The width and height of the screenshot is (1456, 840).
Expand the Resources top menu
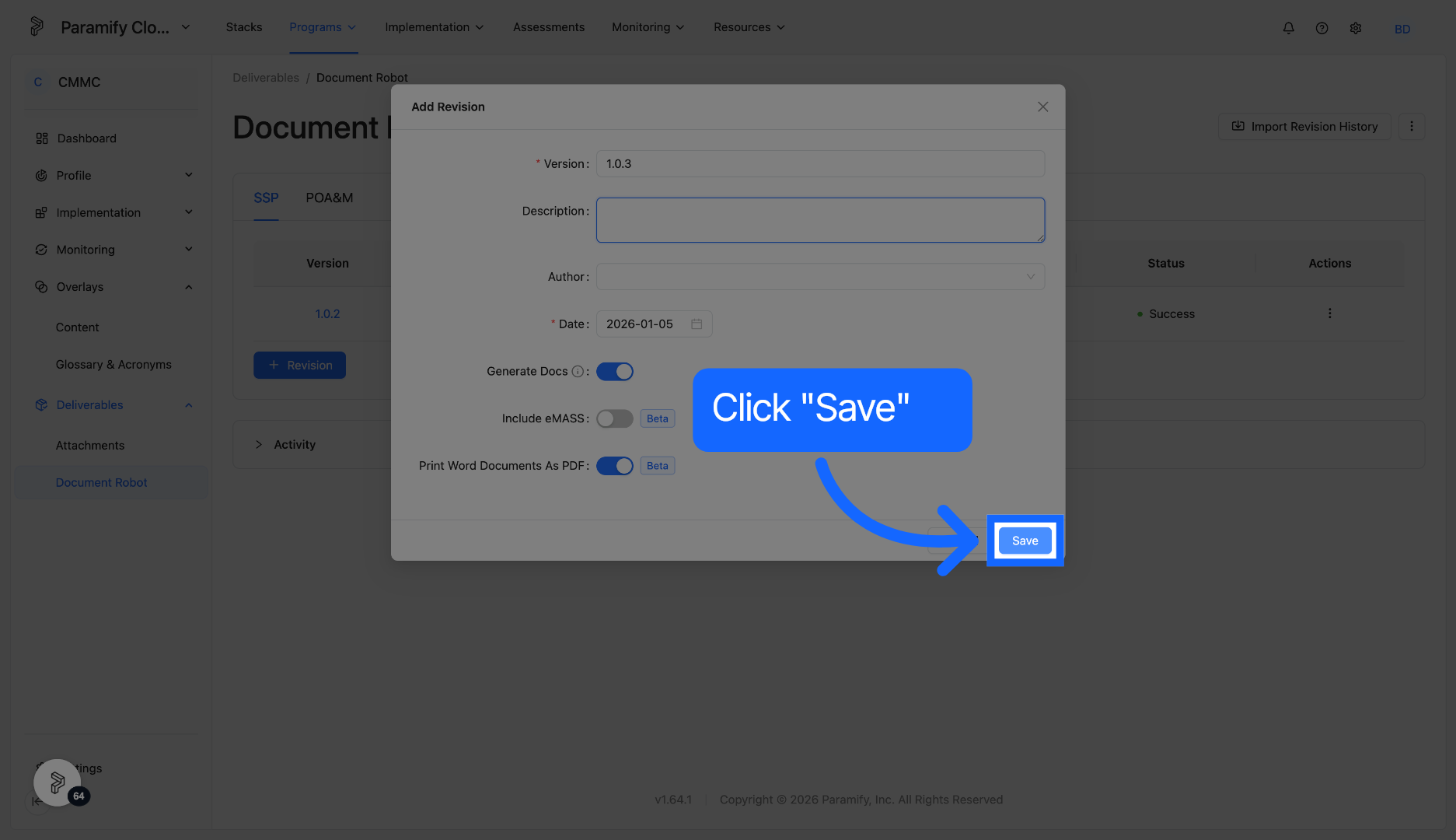749,27
